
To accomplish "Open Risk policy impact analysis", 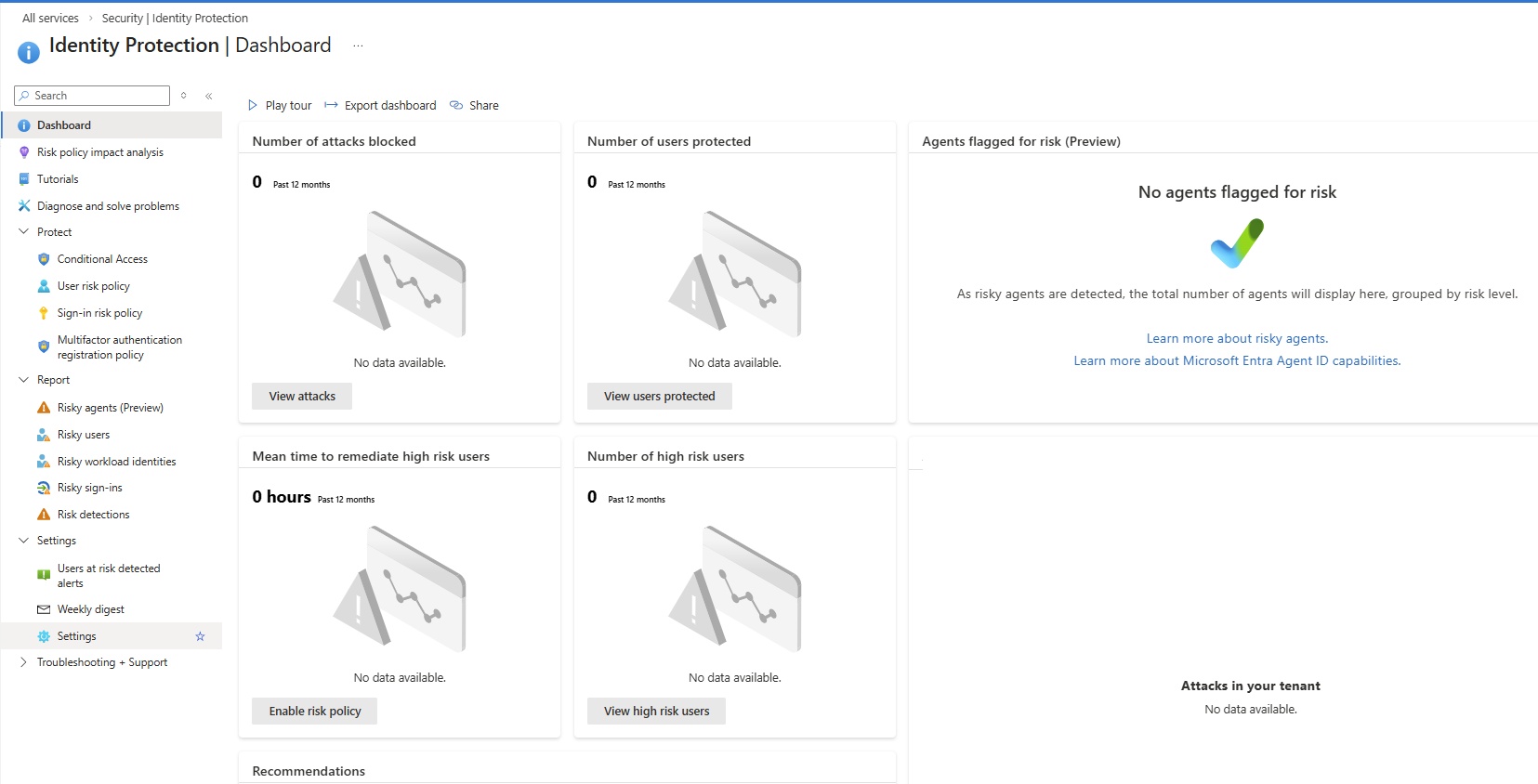I will 99,152.
